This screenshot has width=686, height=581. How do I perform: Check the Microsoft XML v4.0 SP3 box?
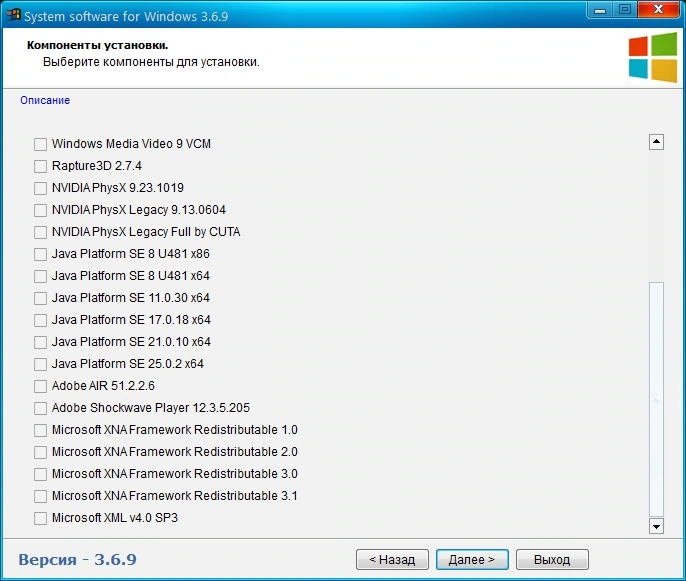pos(40,518)
